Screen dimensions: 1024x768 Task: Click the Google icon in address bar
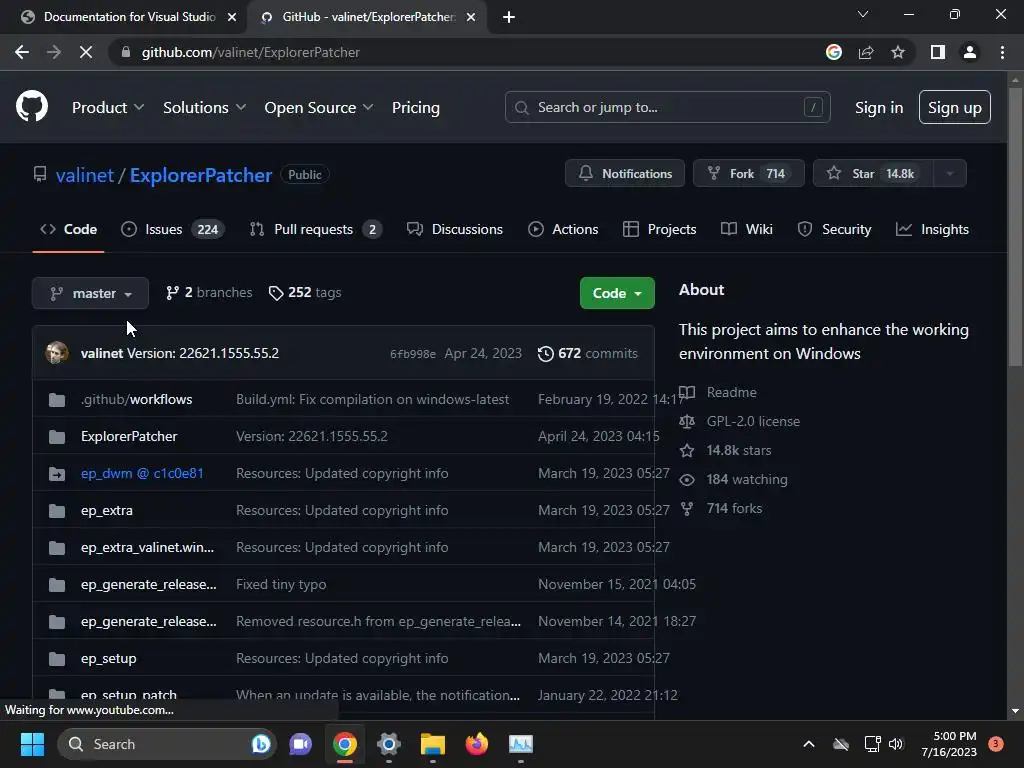[x=833, y=52]
